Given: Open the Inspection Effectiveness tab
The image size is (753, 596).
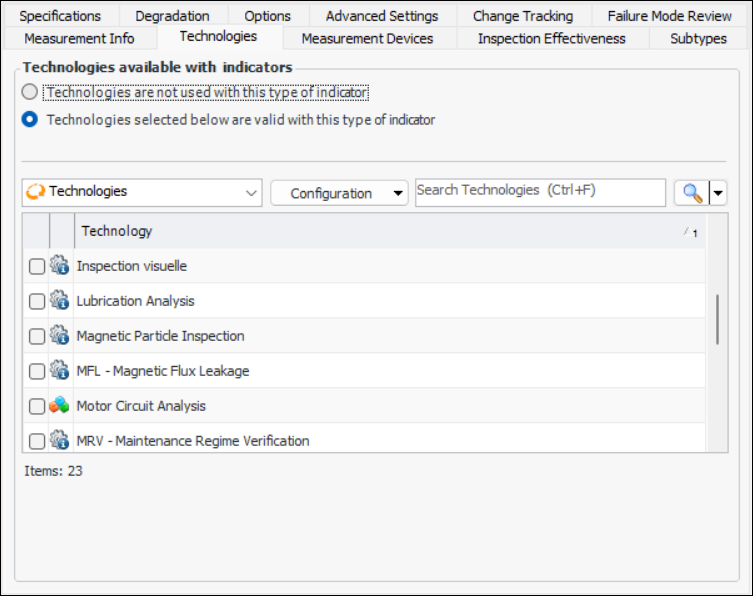Looking at the screenshot, I should (x=551, y=39).
